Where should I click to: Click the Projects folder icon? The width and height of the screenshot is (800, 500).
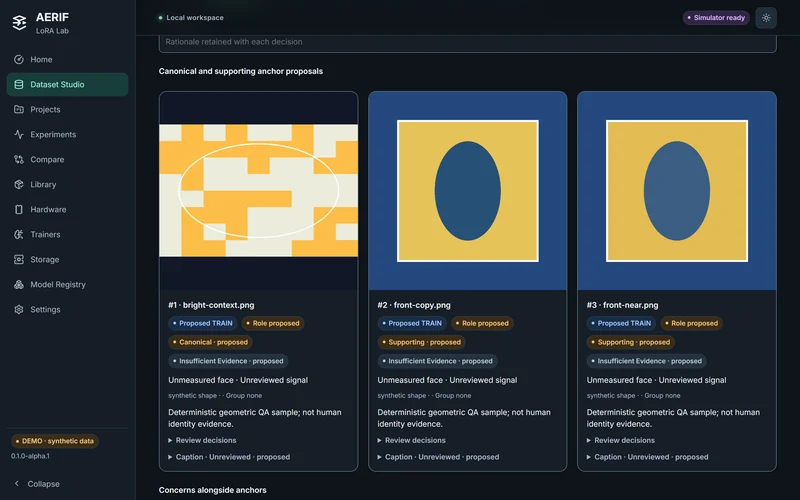click(19, 109)
